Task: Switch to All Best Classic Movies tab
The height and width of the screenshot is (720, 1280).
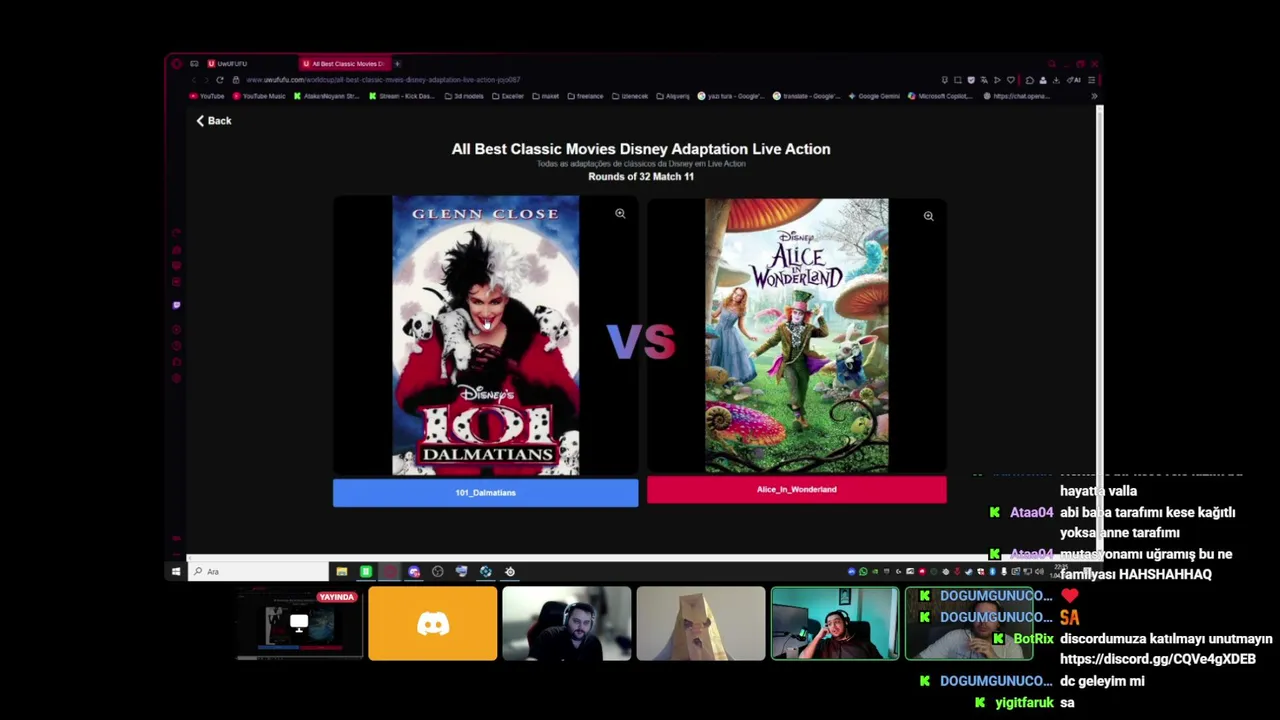Action: [344, 64]
